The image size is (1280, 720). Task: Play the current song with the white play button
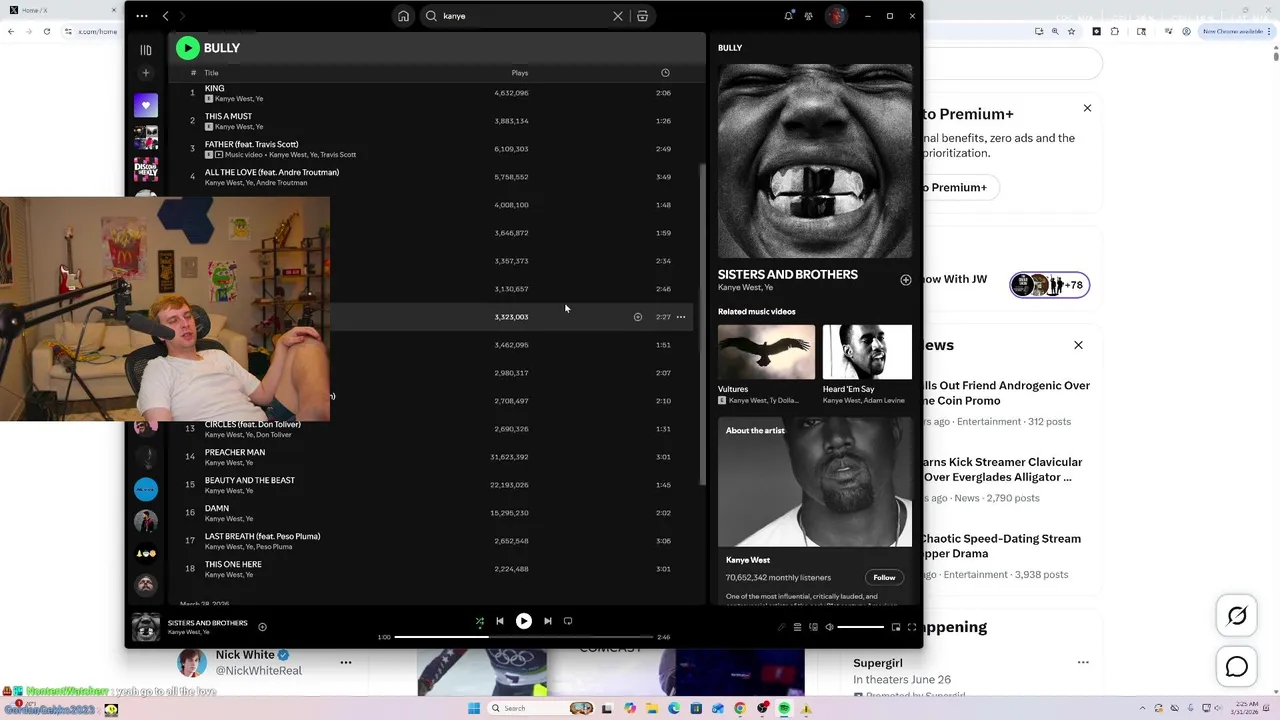[x=523, y=621]
